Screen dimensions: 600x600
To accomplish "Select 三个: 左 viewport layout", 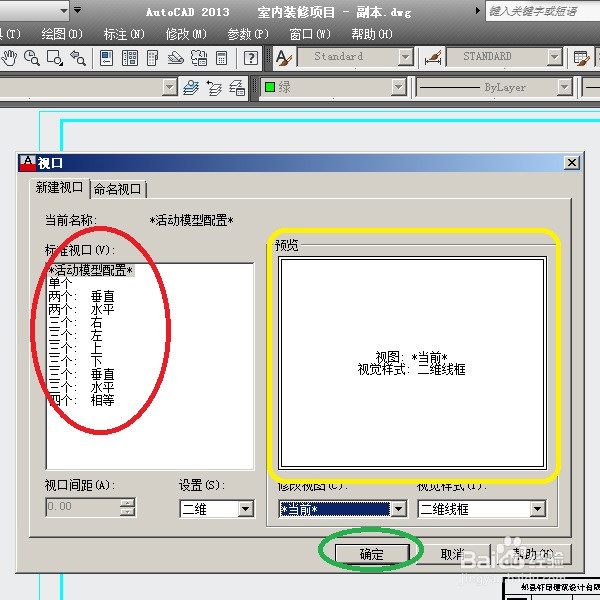I will click(x=75, y=336).
